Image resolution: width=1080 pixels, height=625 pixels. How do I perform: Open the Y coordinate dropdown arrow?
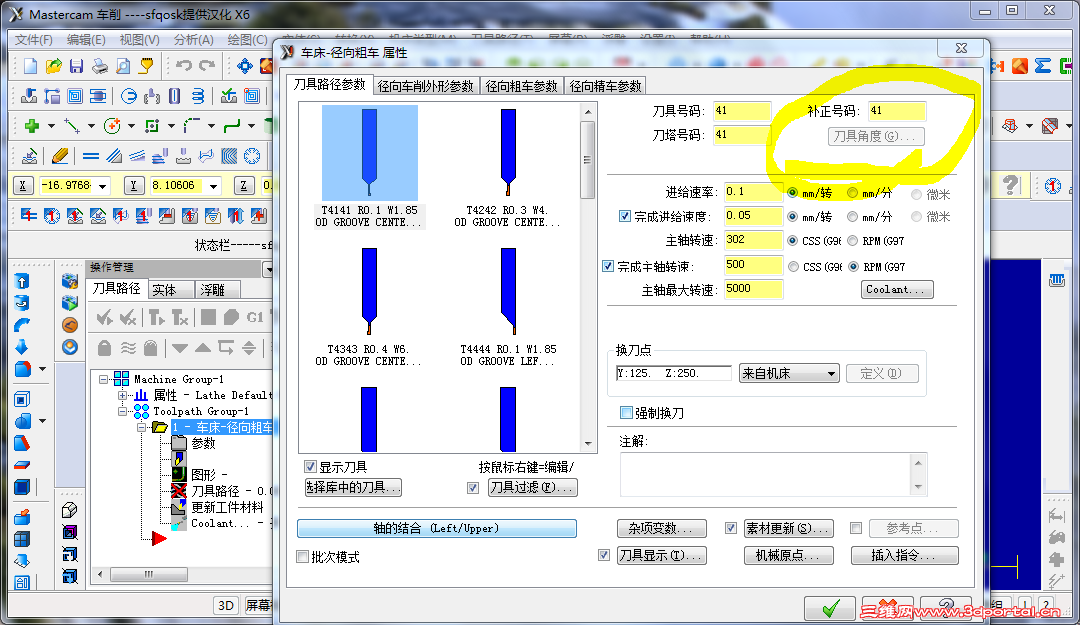point(214,186)
